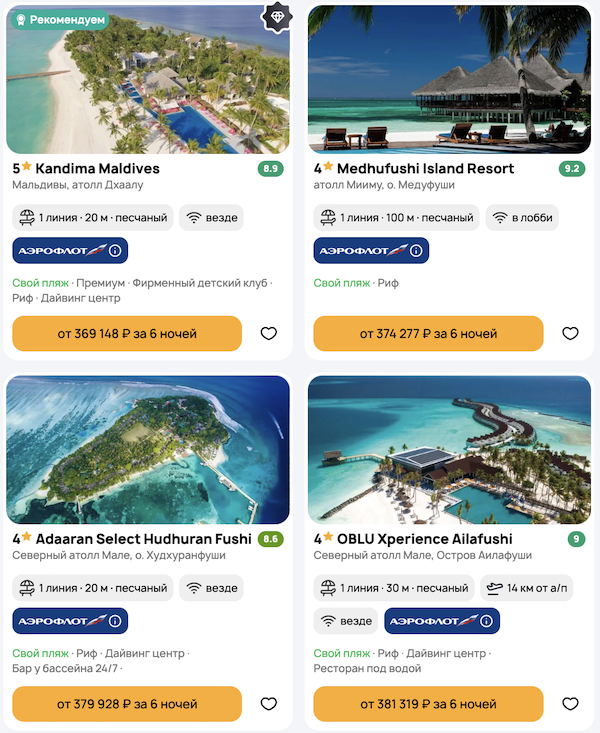The image size is (600, 733).
Task: Click Adaaran Select Hudhuran Fushi aerial photo
Action: 148,450
